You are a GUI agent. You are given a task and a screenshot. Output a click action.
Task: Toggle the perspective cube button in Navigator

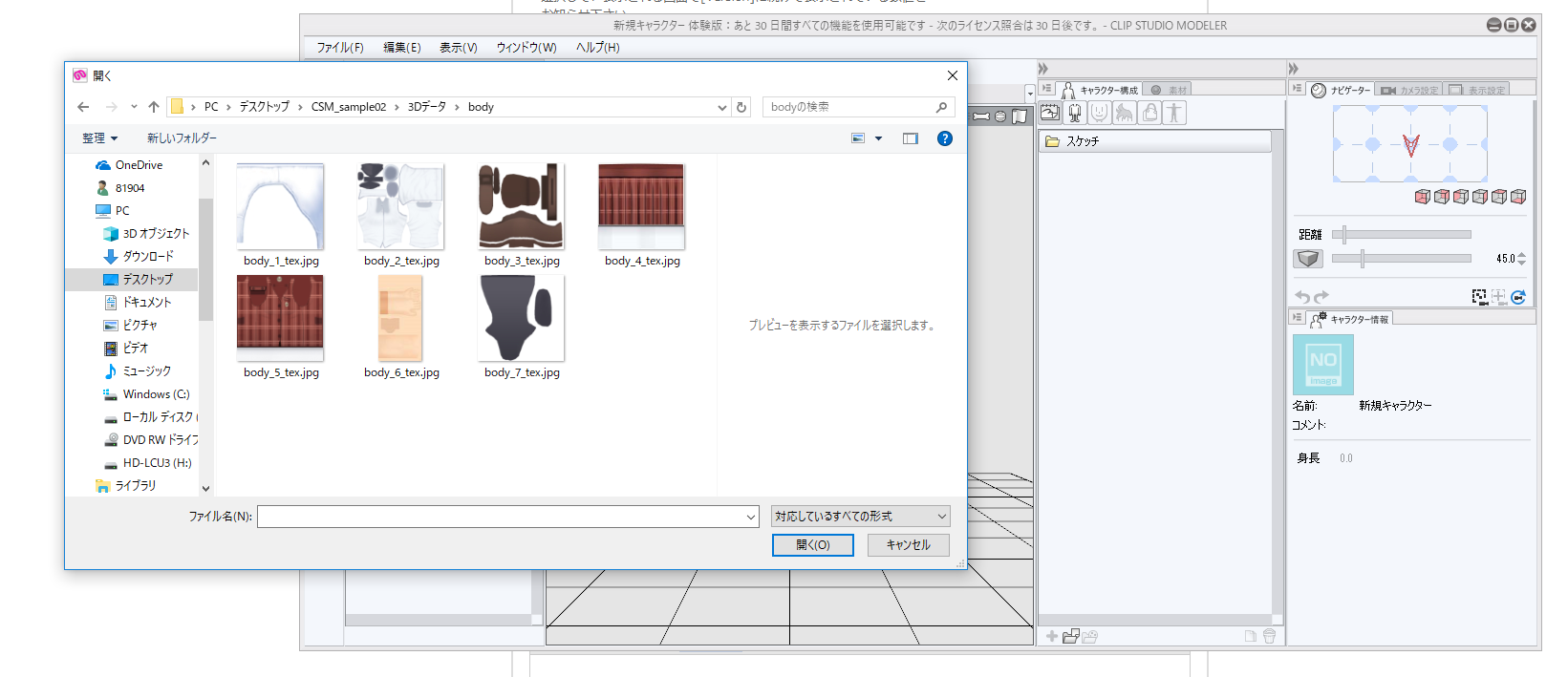1307,259
